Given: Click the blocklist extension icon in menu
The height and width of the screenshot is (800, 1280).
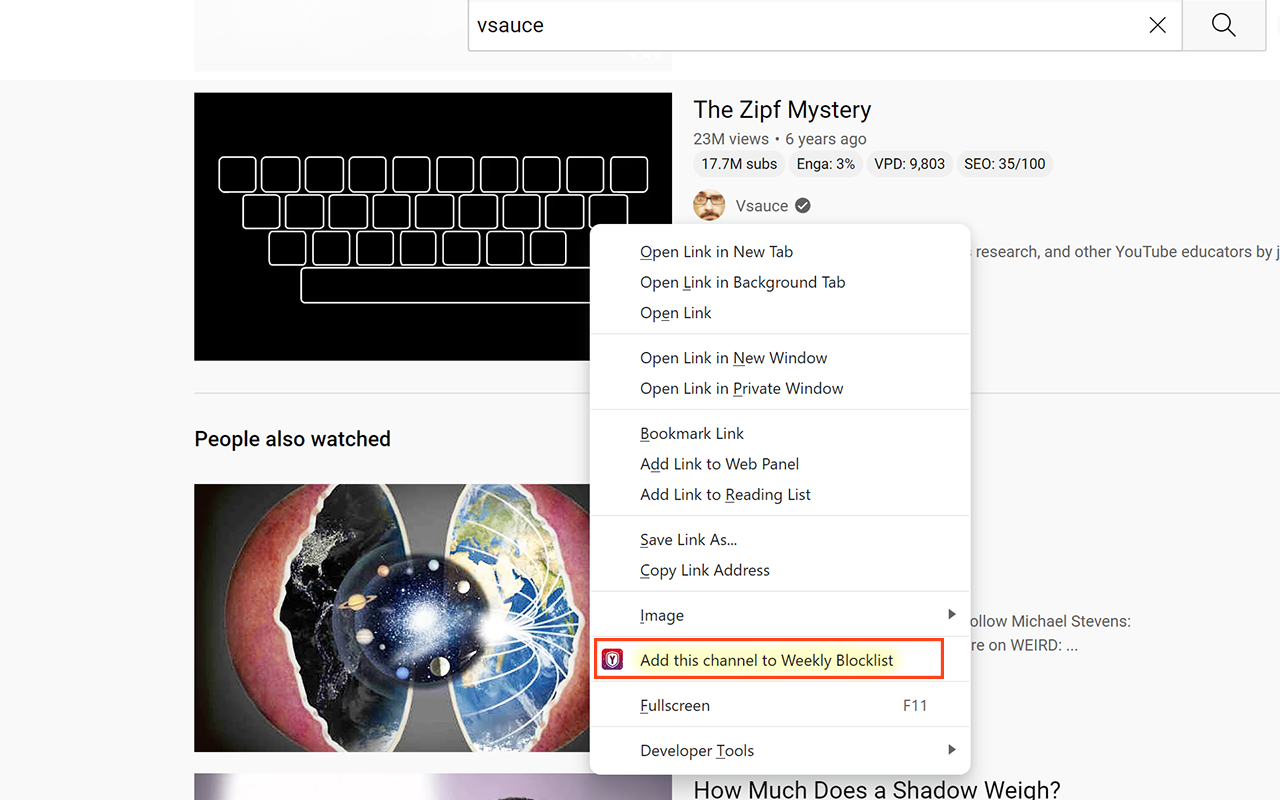Looking at the screenshot, I should pos(612,660).
